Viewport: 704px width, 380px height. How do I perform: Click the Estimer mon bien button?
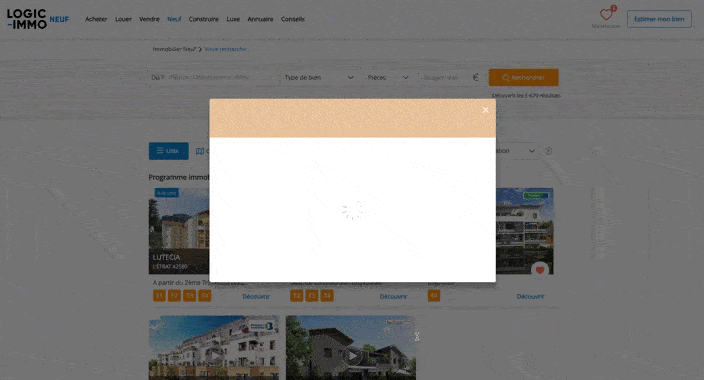(659, 19)
